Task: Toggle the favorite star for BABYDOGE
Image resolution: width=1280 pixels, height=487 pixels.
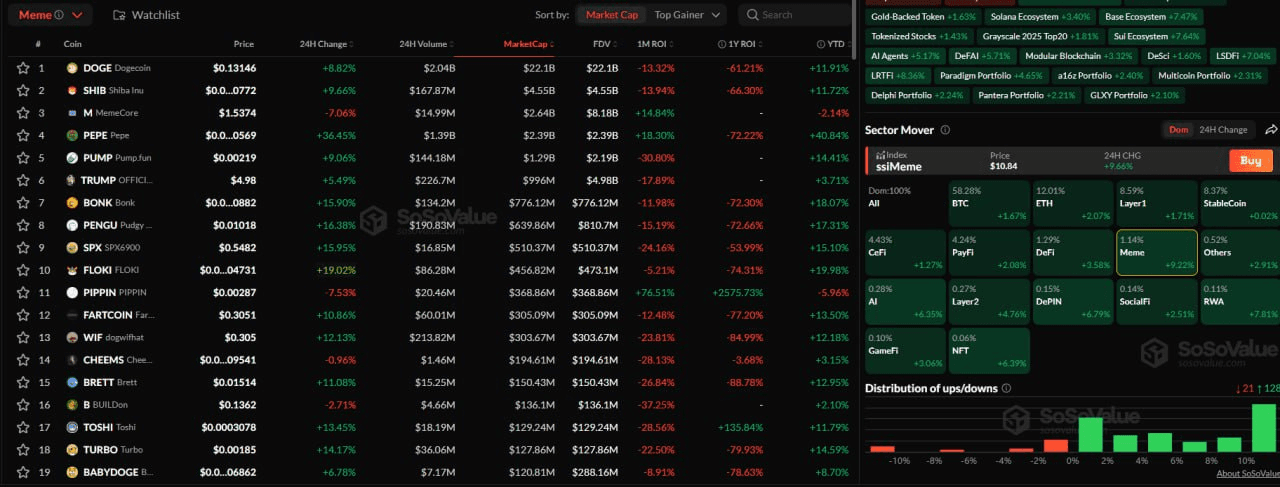Action: [x=23, y=472]
